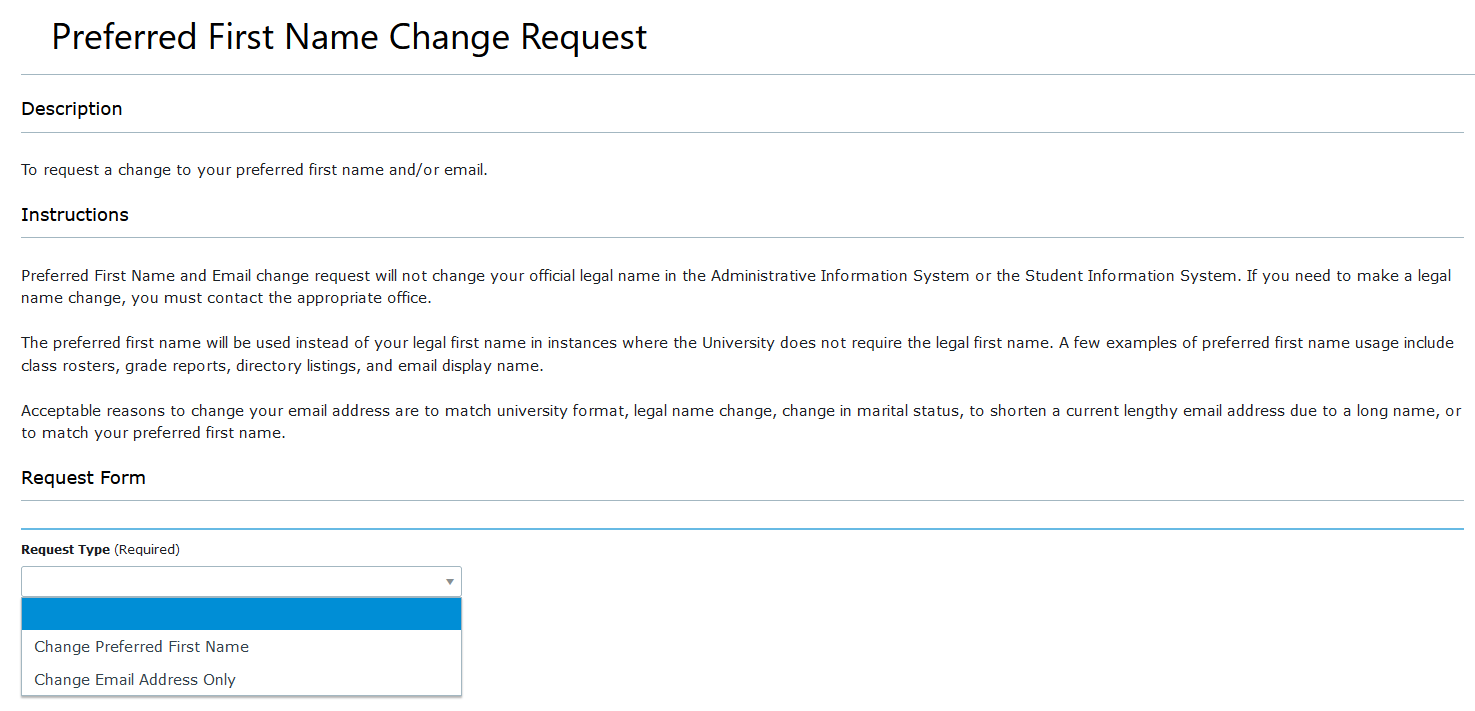This screenshot has height=711, width=1475.
Task: Click the Description section header
Action: click(x=71, y=108)
